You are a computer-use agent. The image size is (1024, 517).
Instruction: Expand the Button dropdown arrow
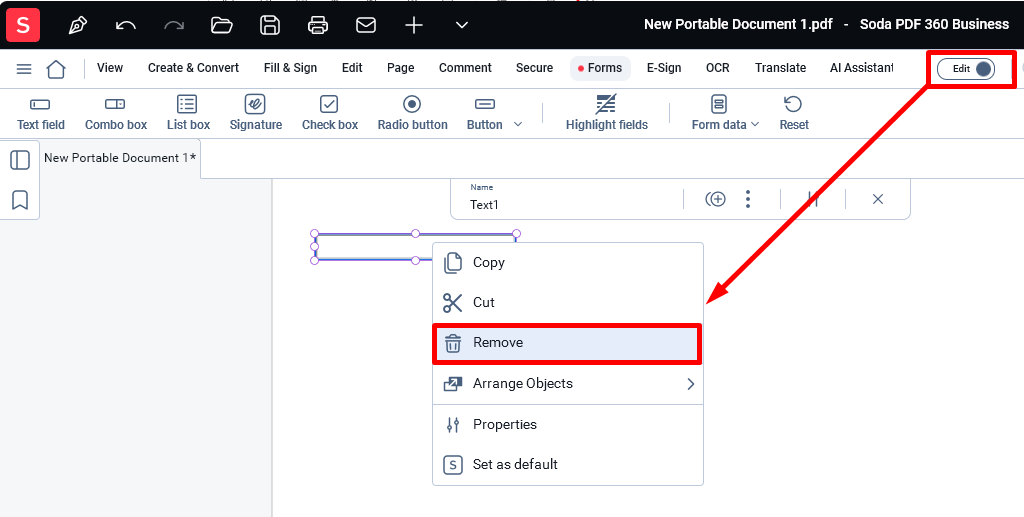(x=519, y=125)
